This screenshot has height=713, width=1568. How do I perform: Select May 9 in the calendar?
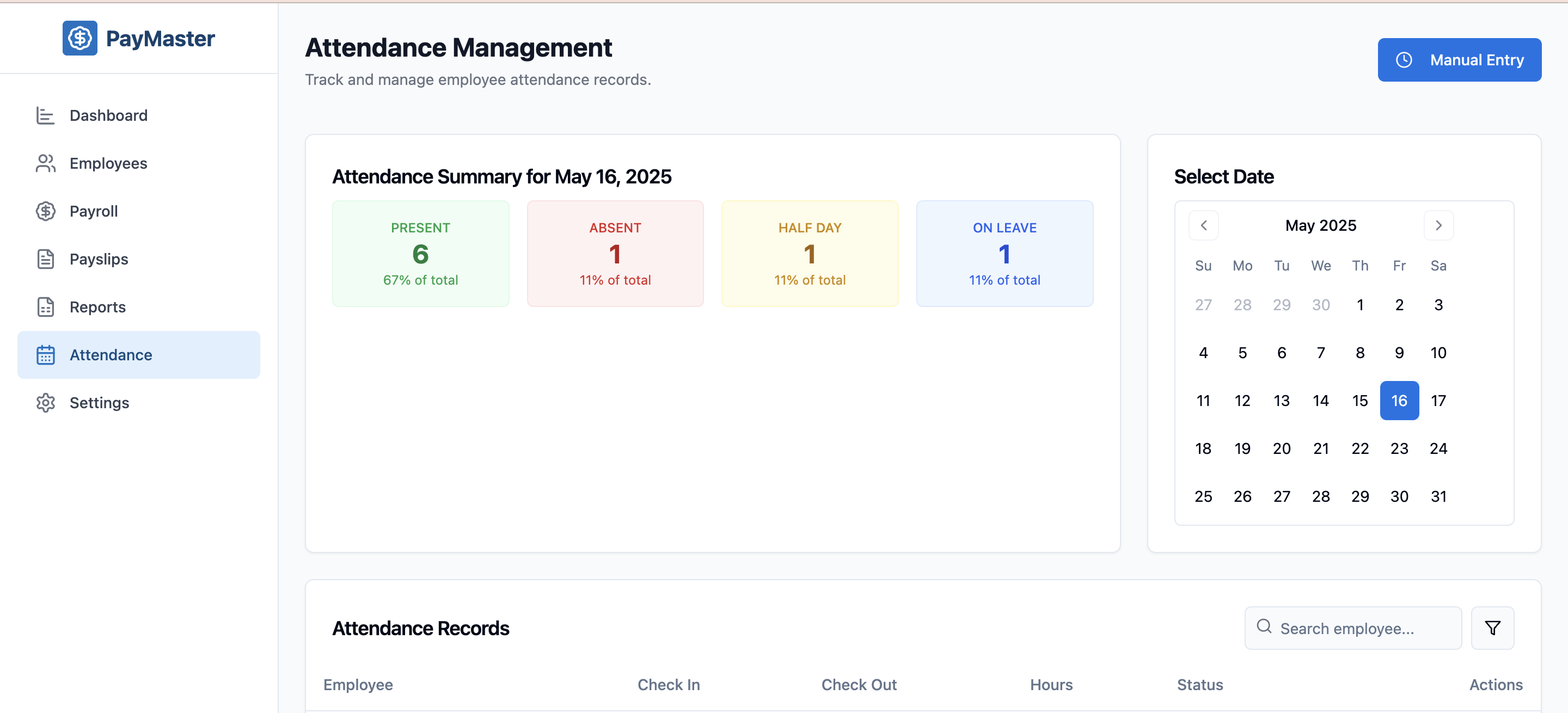(1399, 353)
